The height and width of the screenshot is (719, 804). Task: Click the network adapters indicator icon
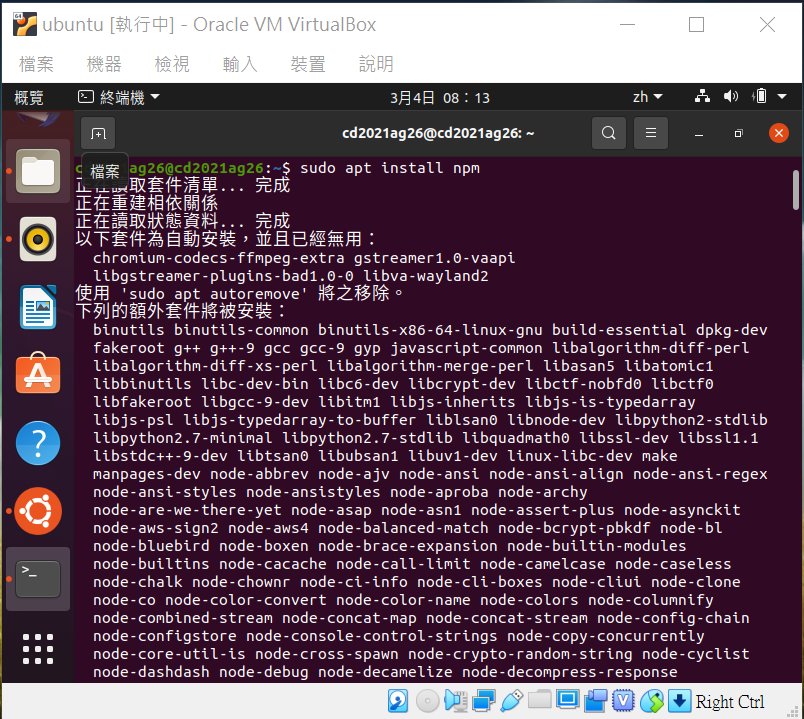point(484,701)
